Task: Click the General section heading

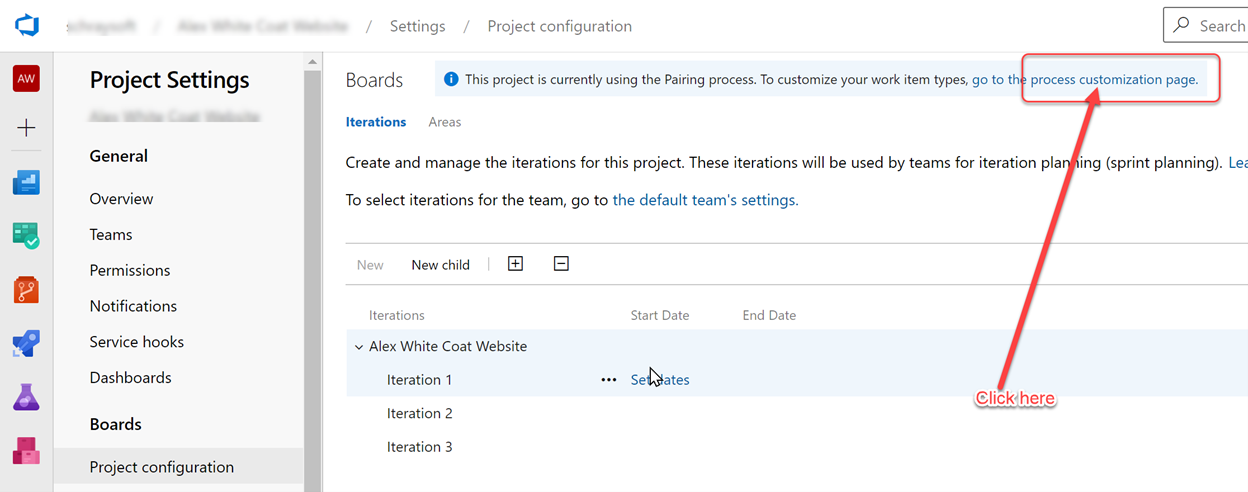Action: (x=119, y=156)
